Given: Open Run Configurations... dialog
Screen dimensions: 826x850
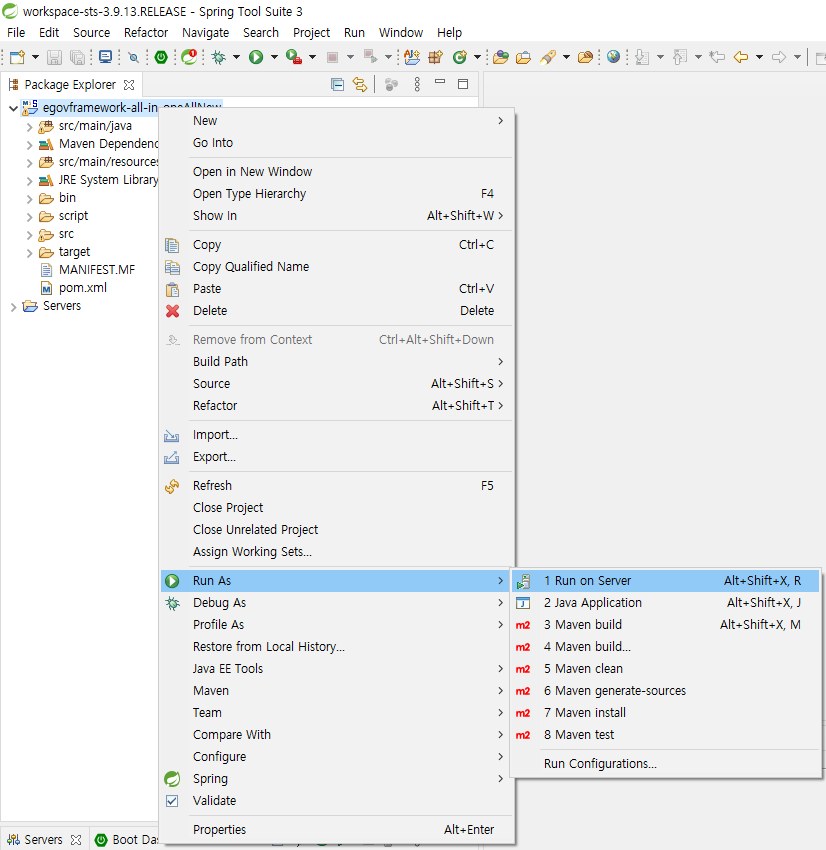Looking at the screenshot, I should pyautogui.click(x=600, y=764).
